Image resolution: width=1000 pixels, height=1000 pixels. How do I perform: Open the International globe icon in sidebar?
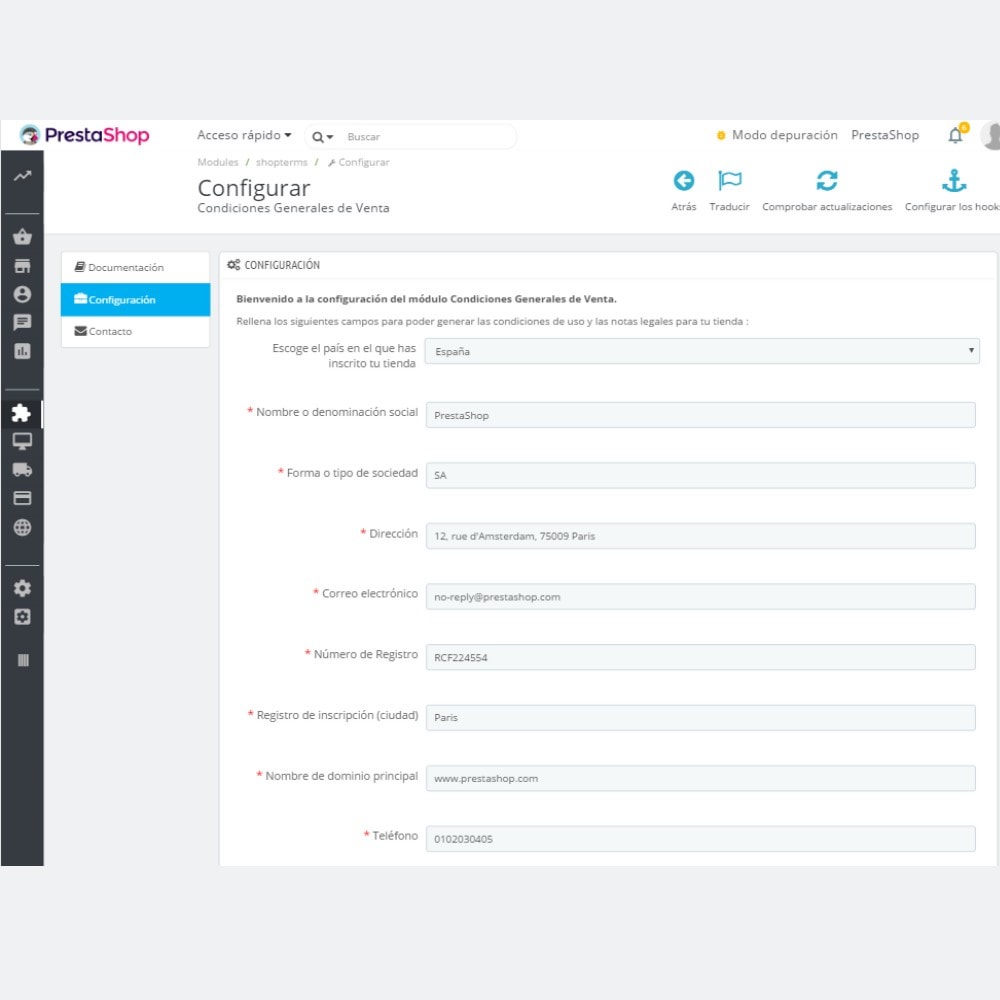click(x=22, y=527)
